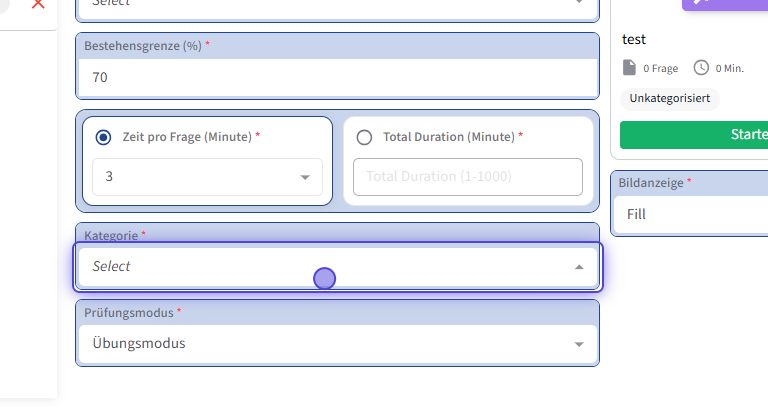The height and width of the screenshot is (413, 768).
Task: Open the Prüfungsmodus dropdown showing Übungsmodus
Action: [337, 344]
